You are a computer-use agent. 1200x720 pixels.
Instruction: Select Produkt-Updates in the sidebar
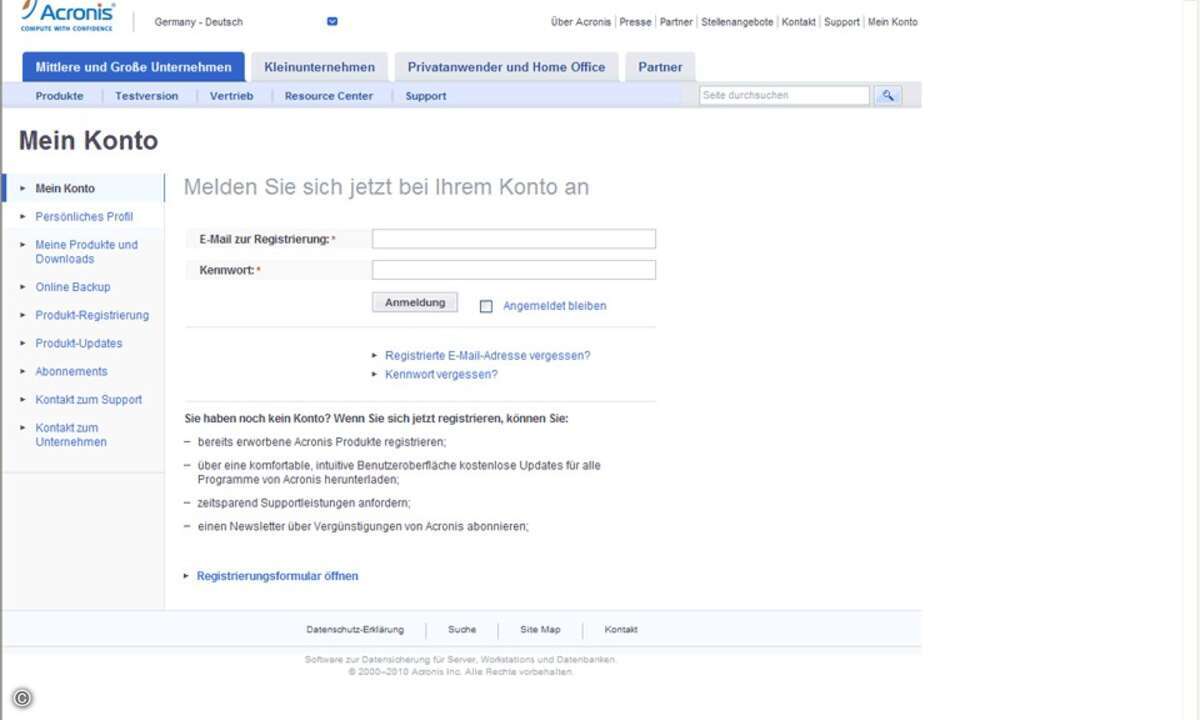(79, 343)
